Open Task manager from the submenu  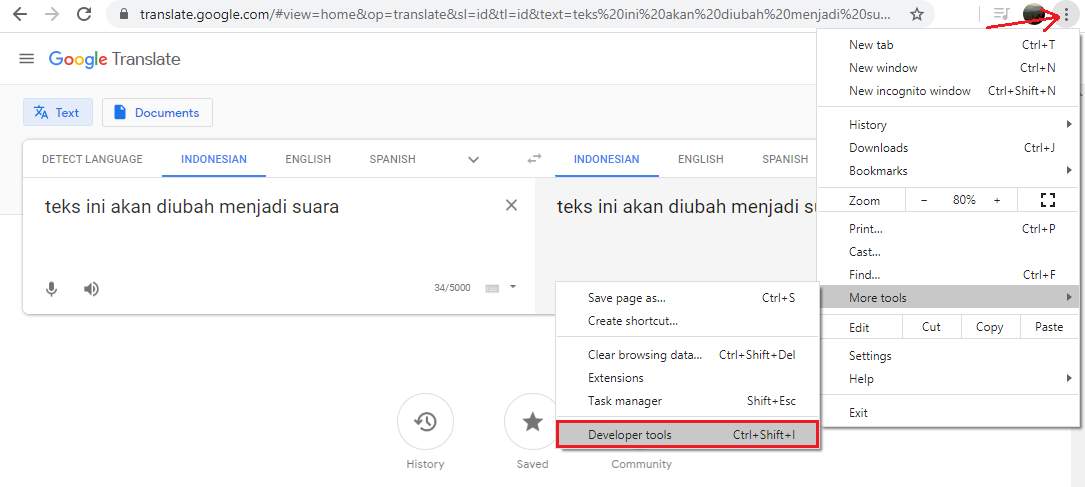click(688, 401)
